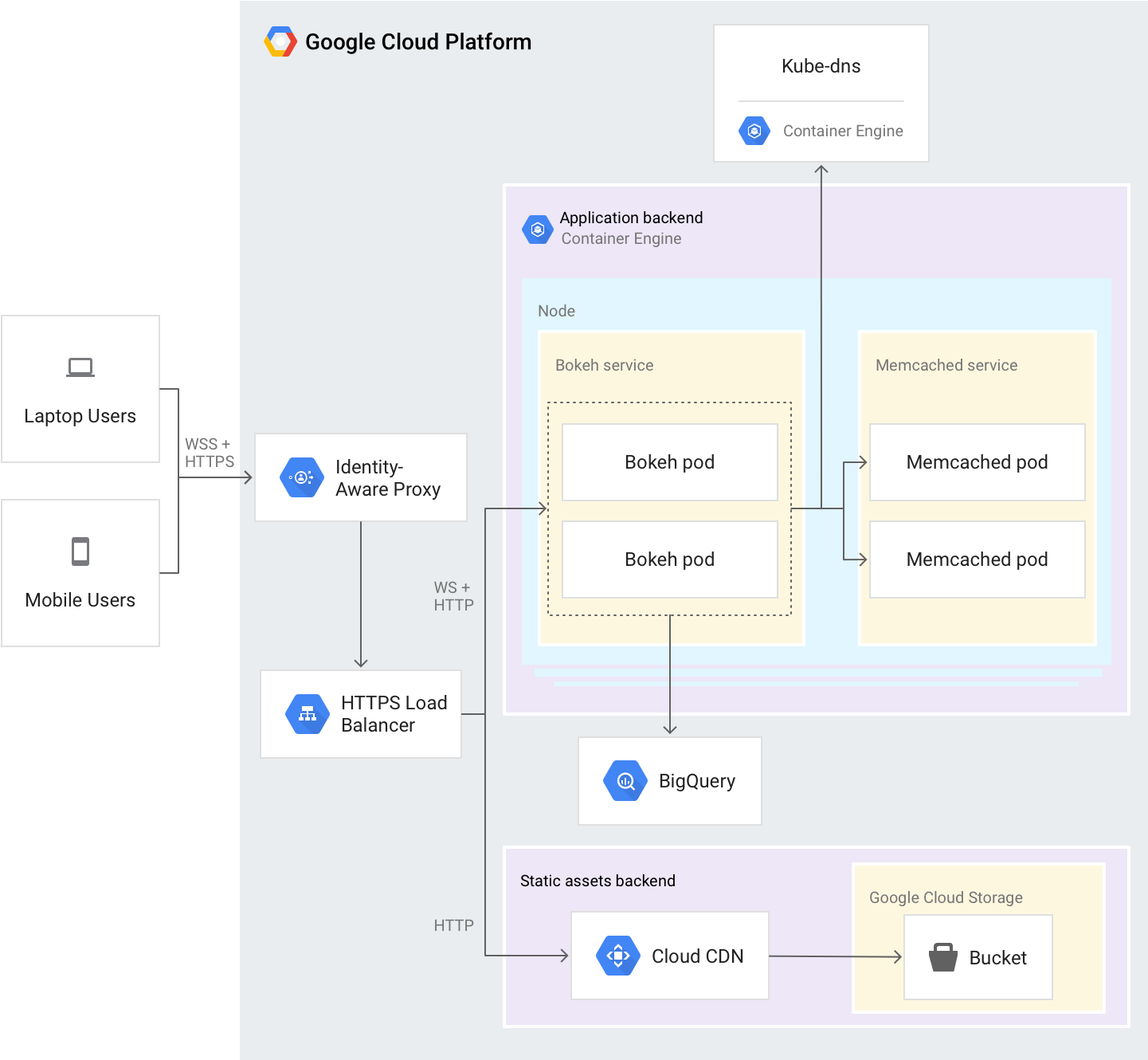Switch to the Application backend section
This screenshot has width=1148, height=1060.
point(631,218)
